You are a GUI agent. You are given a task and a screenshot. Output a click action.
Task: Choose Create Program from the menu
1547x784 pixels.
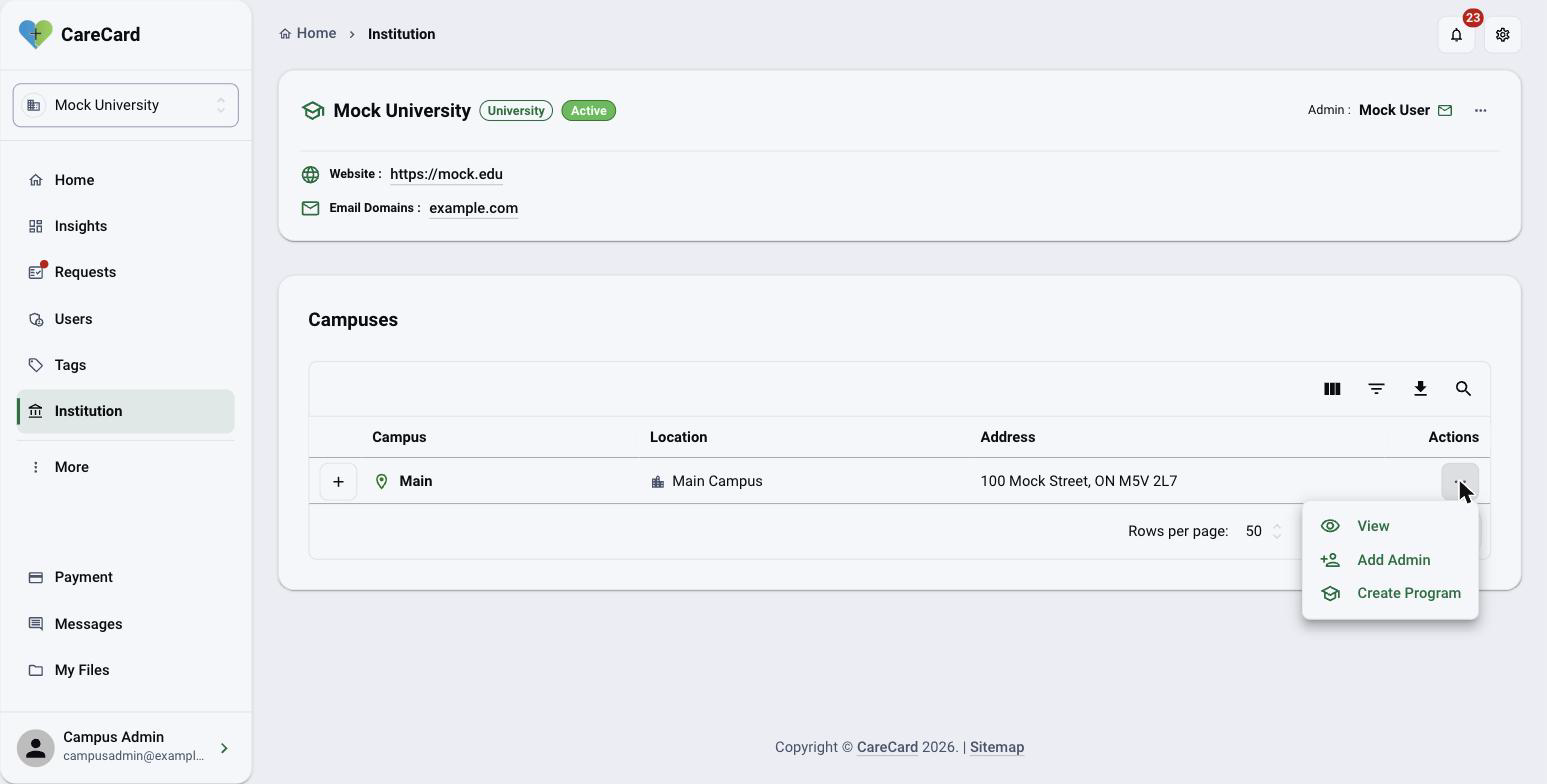point(1390,593)
